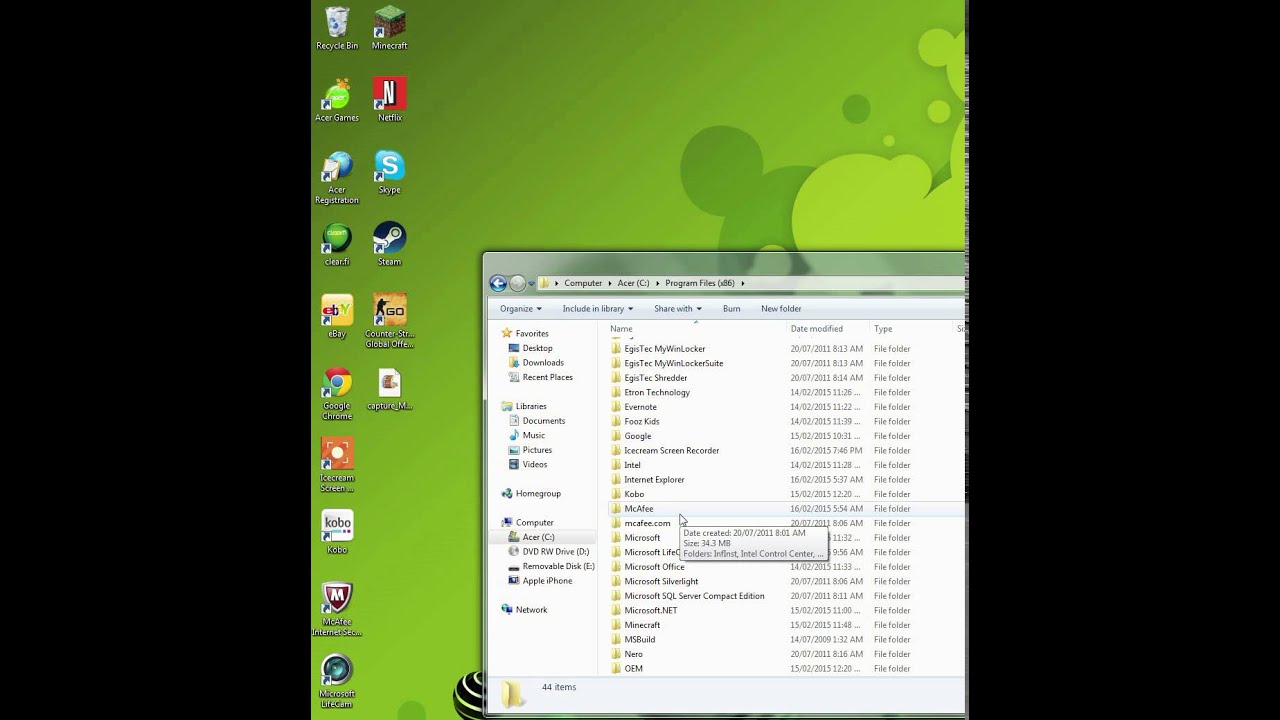Select the Nero folder

point(633,654)
